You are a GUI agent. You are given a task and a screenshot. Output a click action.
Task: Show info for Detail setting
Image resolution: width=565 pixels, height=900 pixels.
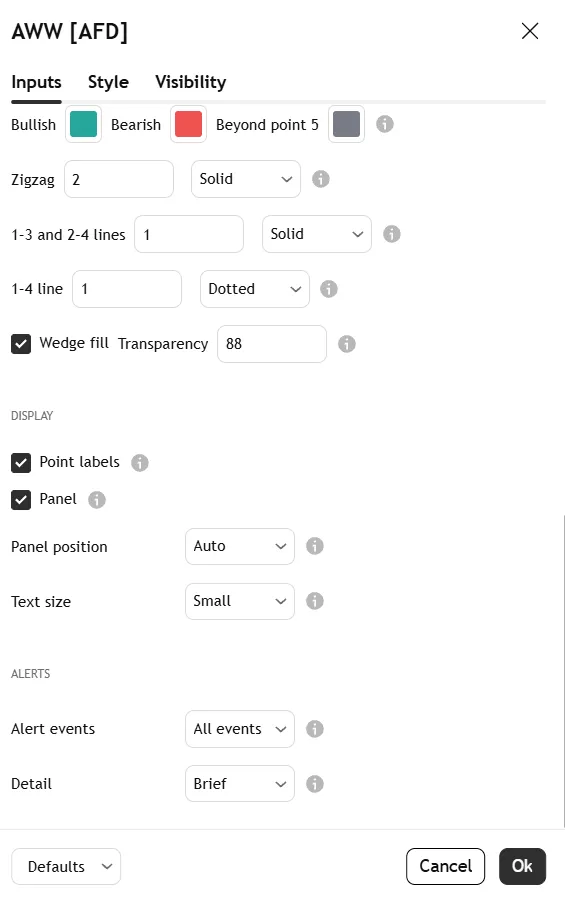tap(315, 783)
